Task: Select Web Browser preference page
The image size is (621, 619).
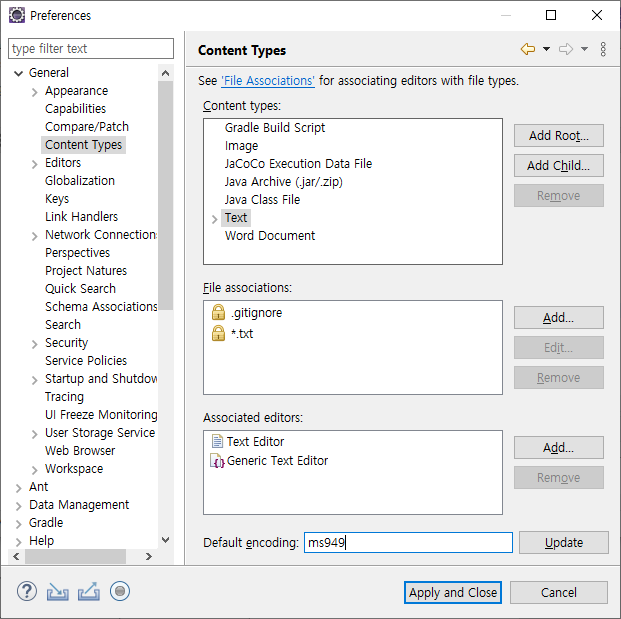Action: coord(80,451)
